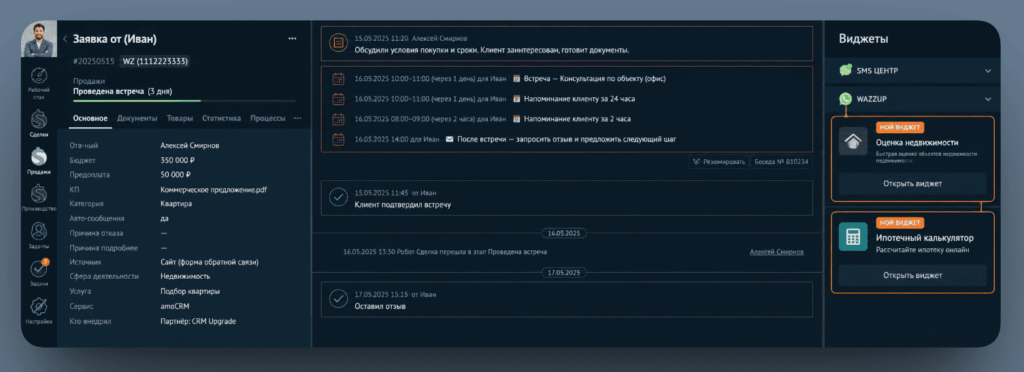Open Настройки gear in the sidebar

coord(39,310)
